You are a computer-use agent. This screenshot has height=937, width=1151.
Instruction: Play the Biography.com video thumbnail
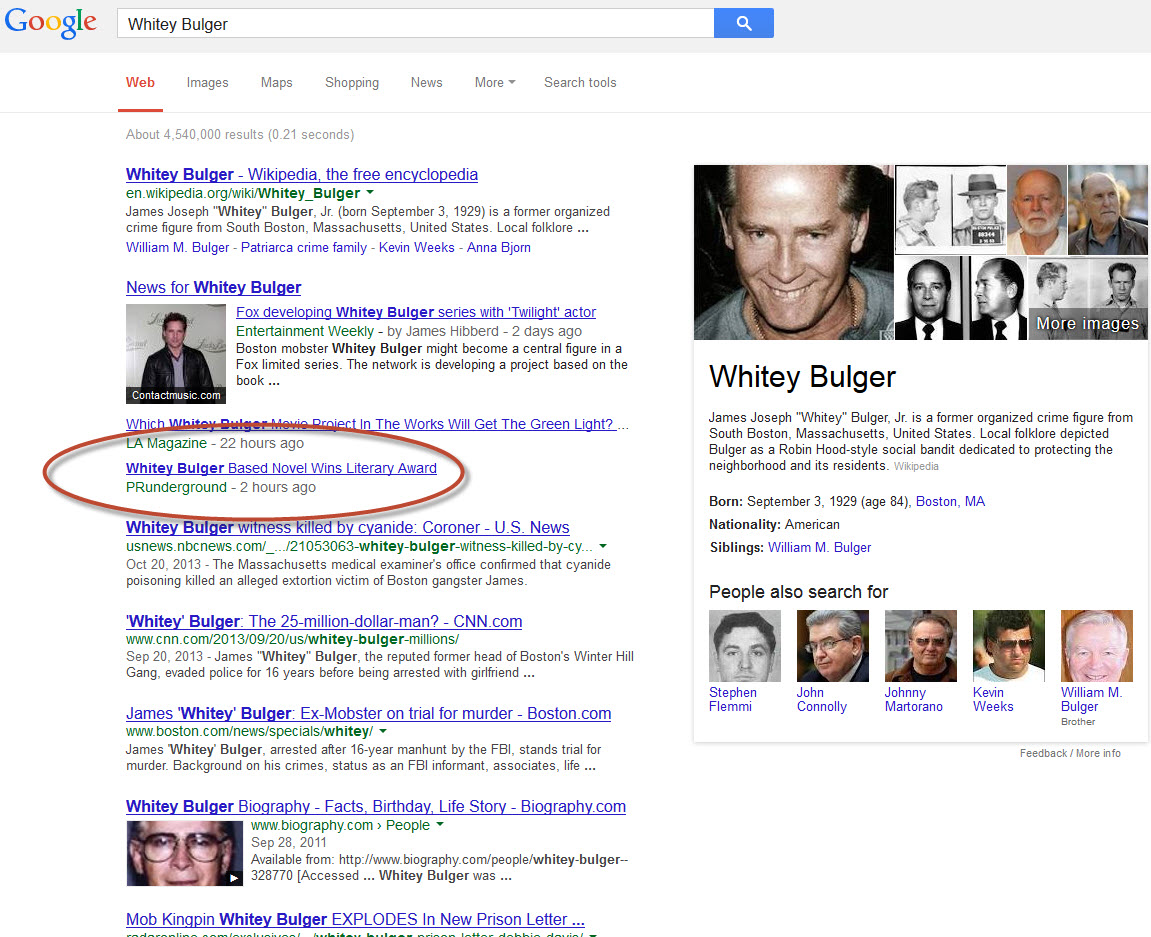(x=184, y=853)
